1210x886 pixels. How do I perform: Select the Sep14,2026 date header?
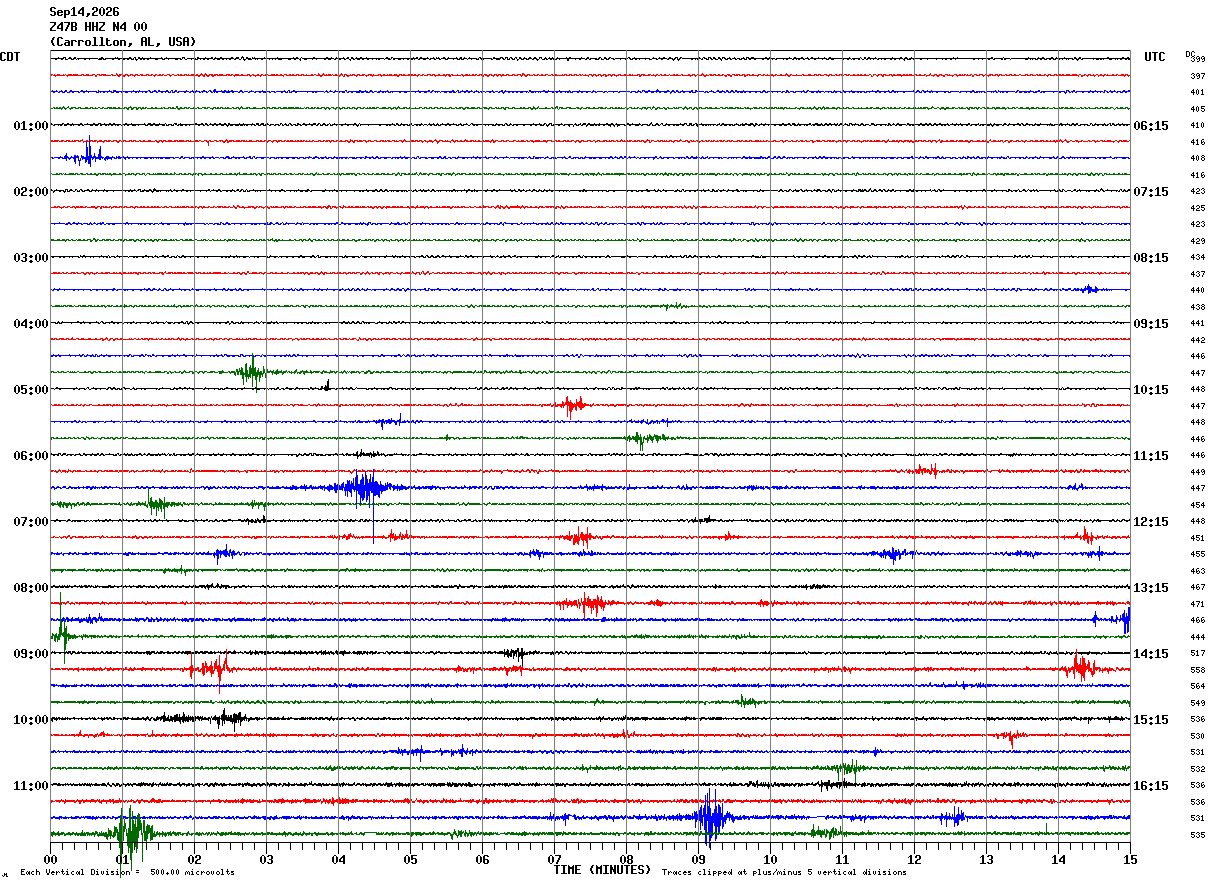click(x=84, y=12)
